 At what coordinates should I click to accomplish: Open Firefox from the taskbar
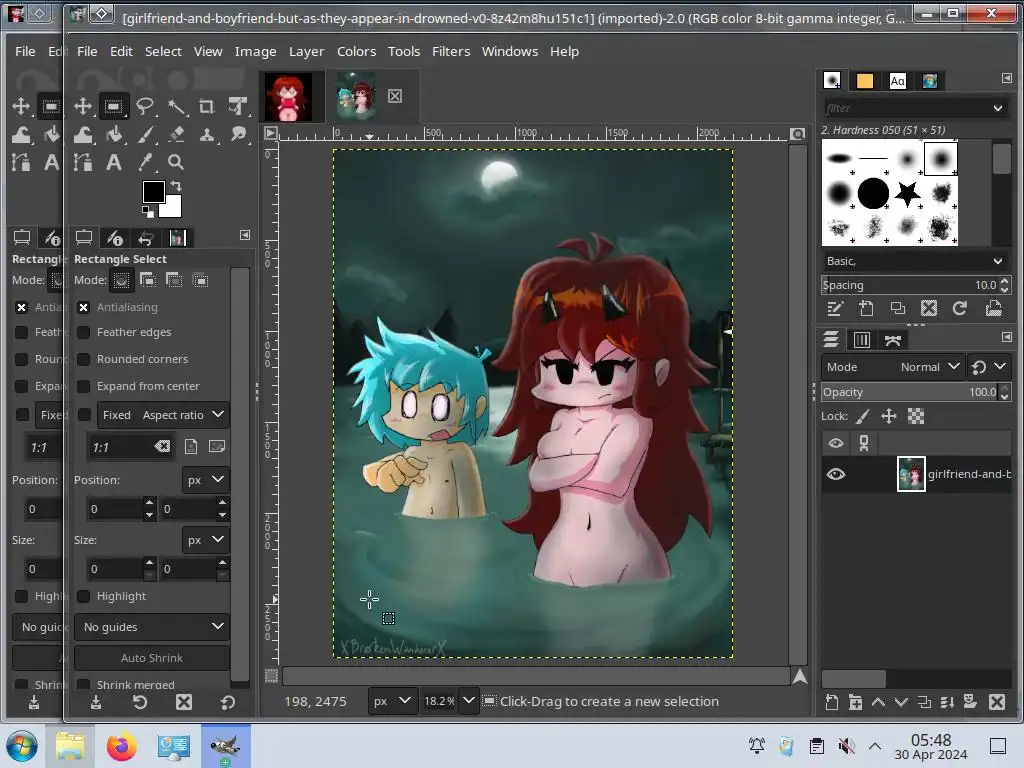[121, 746]
